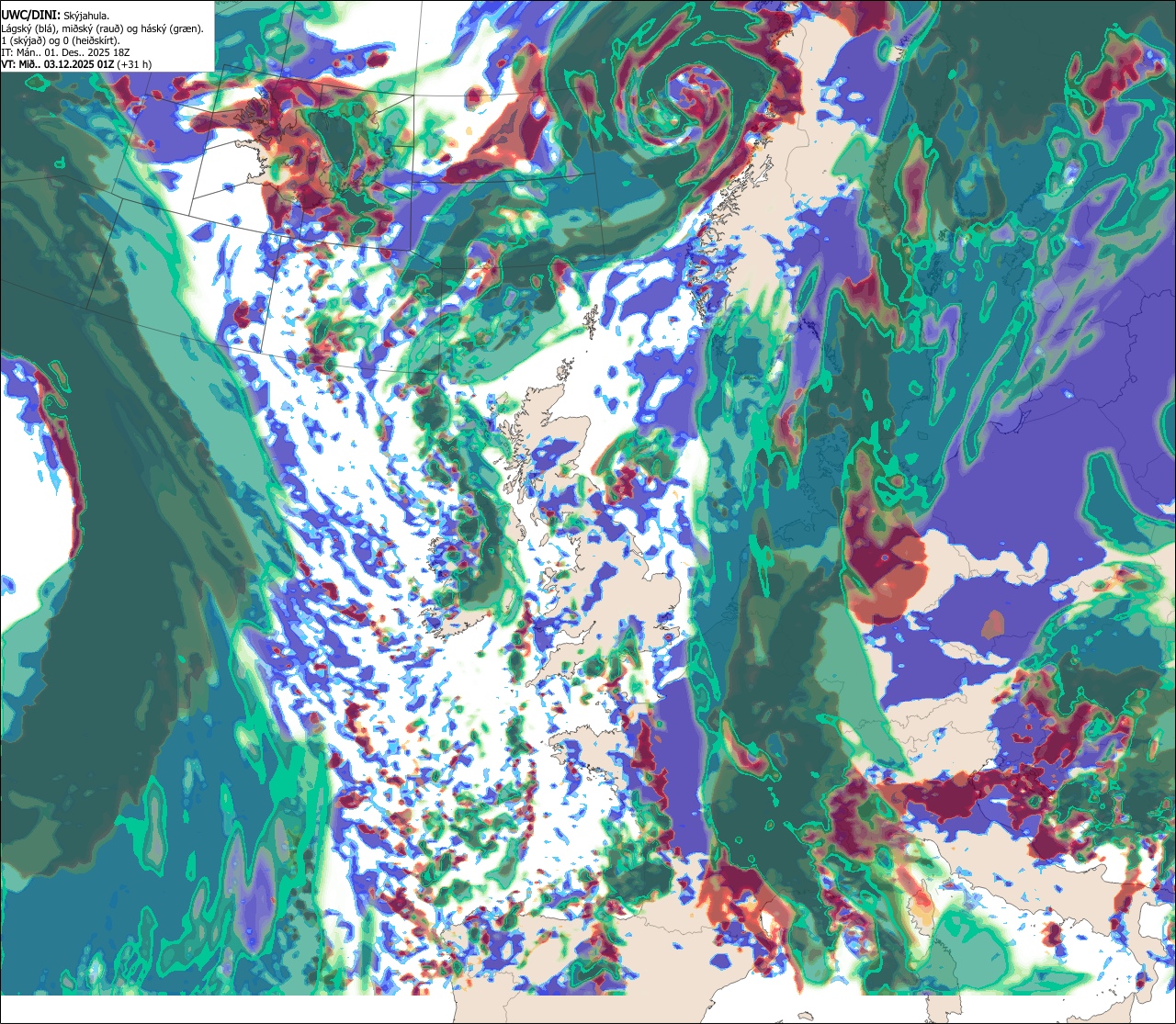Click the 'UWC/DINI: Skýjahula.' title text
Screen dimensions: 1176x1024
pos(56,16)
